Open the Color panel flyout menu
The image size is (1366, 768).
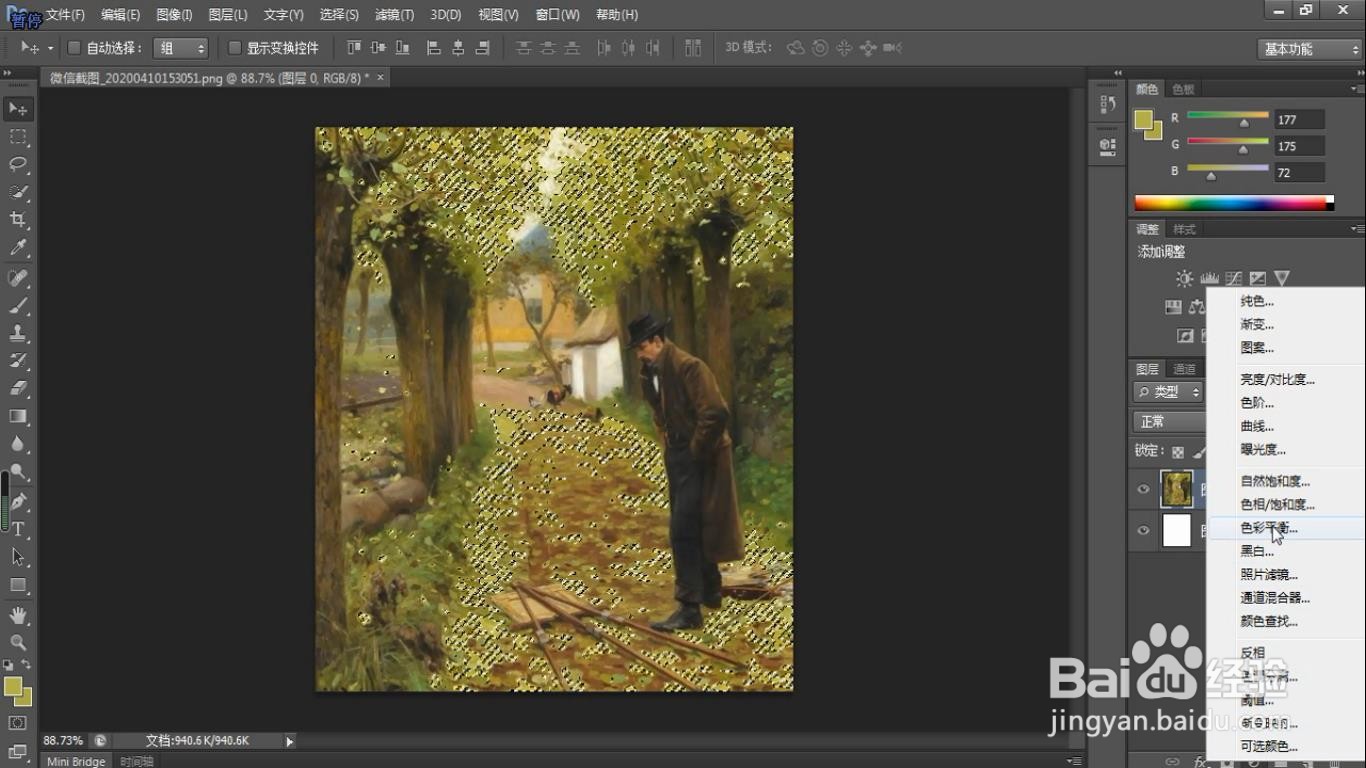click(x=1356, y=89)
